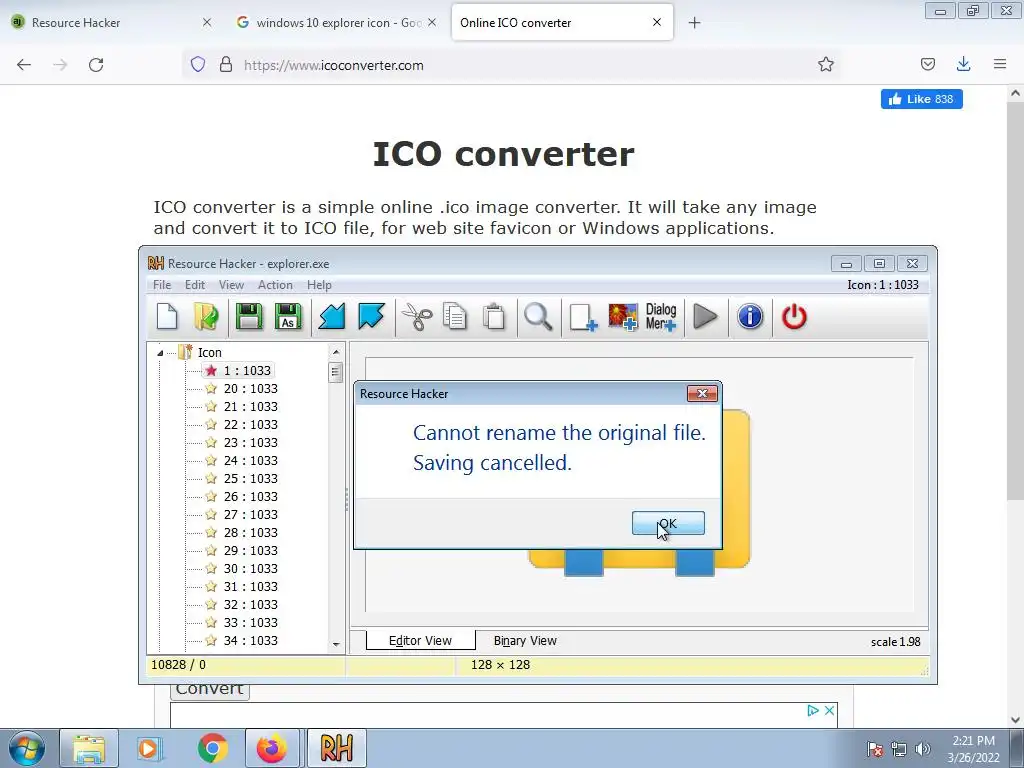Click the tree panel scroll-up arrow
This screenshot has width=1024, height=768.
click(336, 352)
